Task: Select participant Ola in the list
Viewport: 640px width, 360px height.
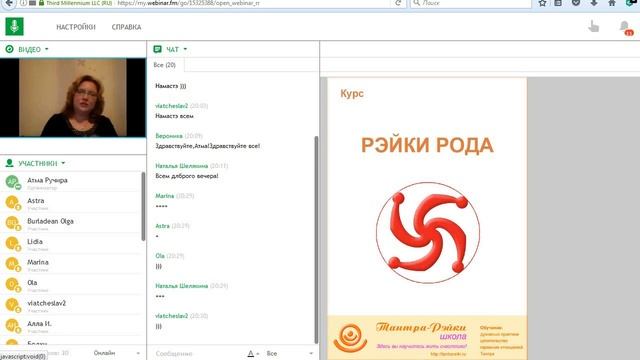Action: click(x=71, y=284)
